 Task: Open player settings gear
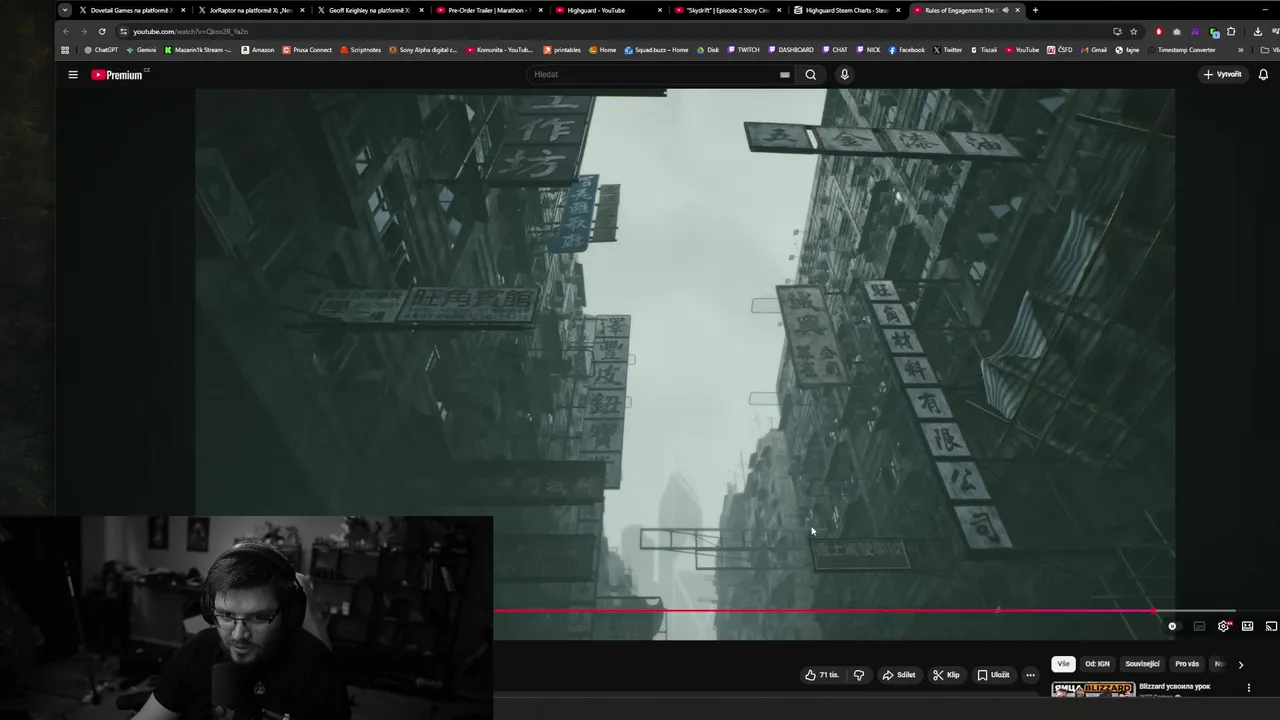coord(1224,627)
